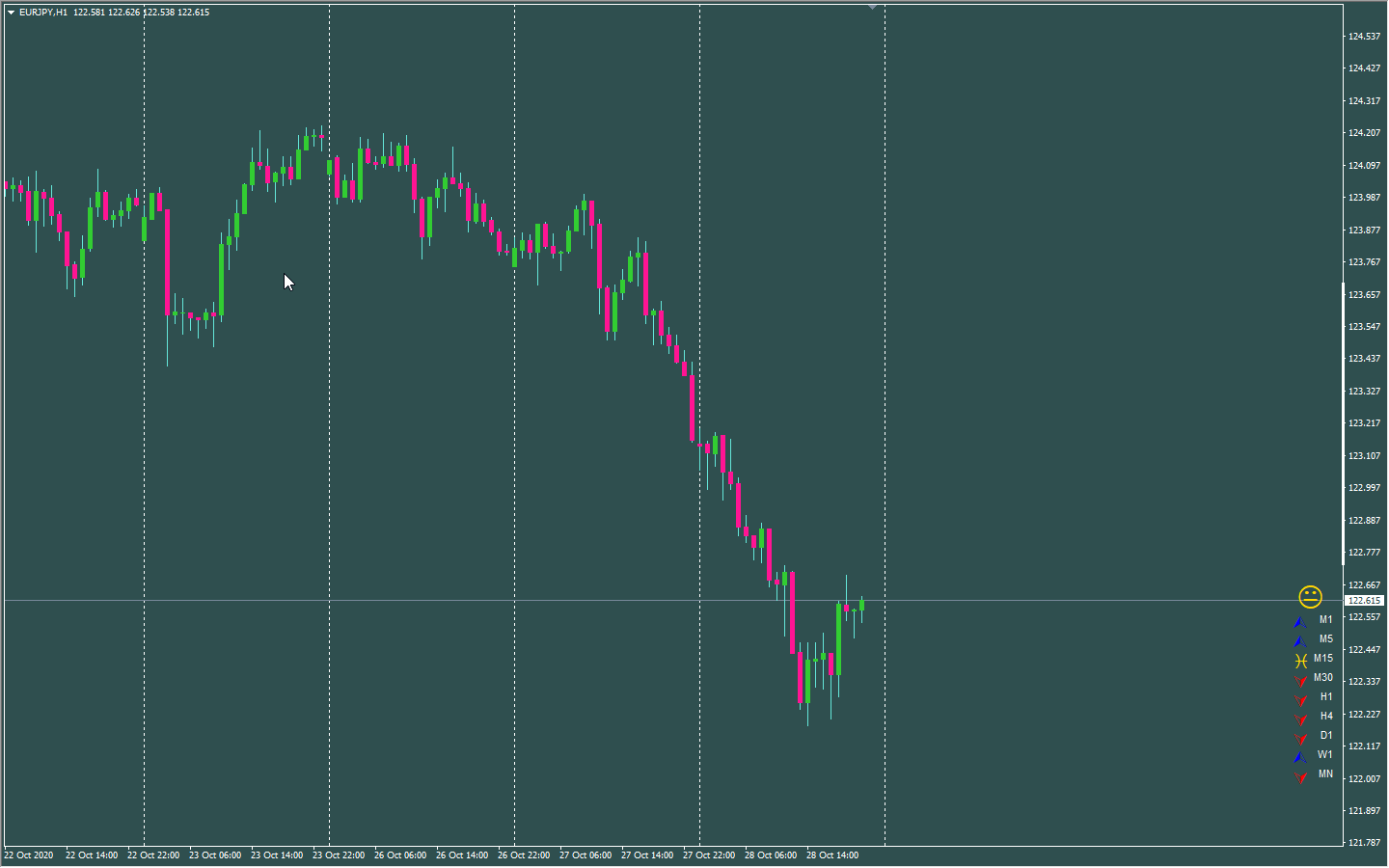Click the 27 Oct 06:00 time axis label
This screenshot has height=868, width=1389.
click(586, 855)
